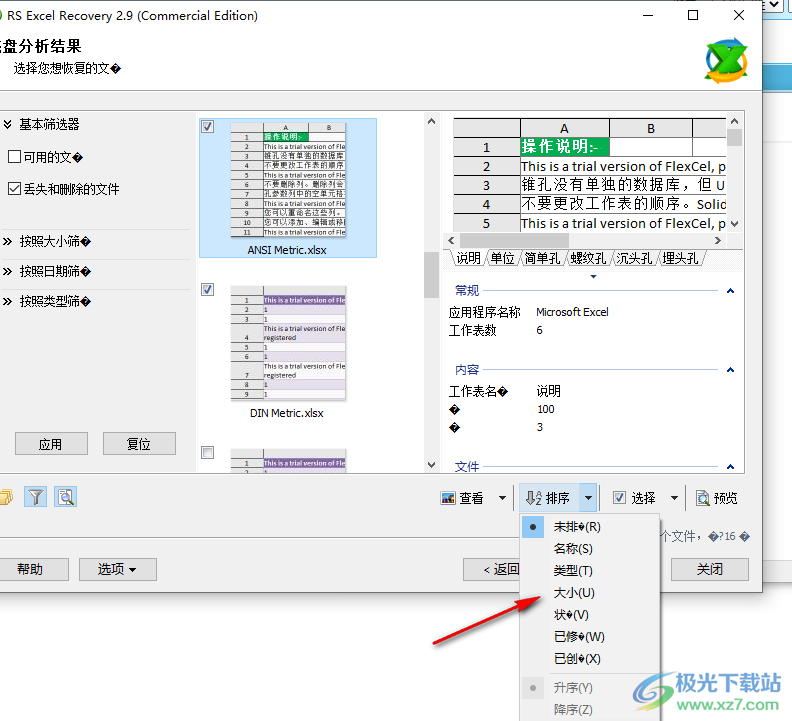Image resolution: width=792 pixels, height=721 pixels.
Task: Click the 帮助 help button
Action: (31, 569)
